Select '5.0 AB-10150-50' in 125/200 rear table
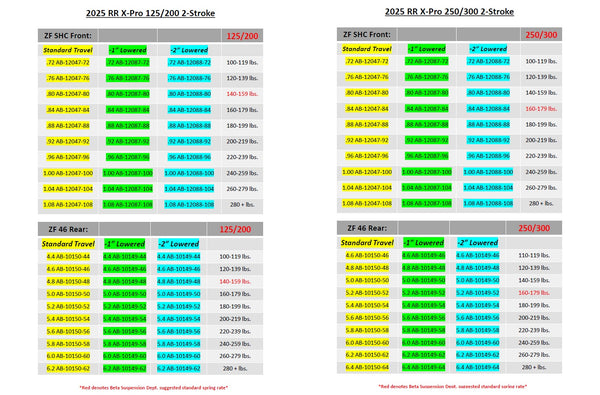Screen dimensions: 600x395 [x=68, y=294]
